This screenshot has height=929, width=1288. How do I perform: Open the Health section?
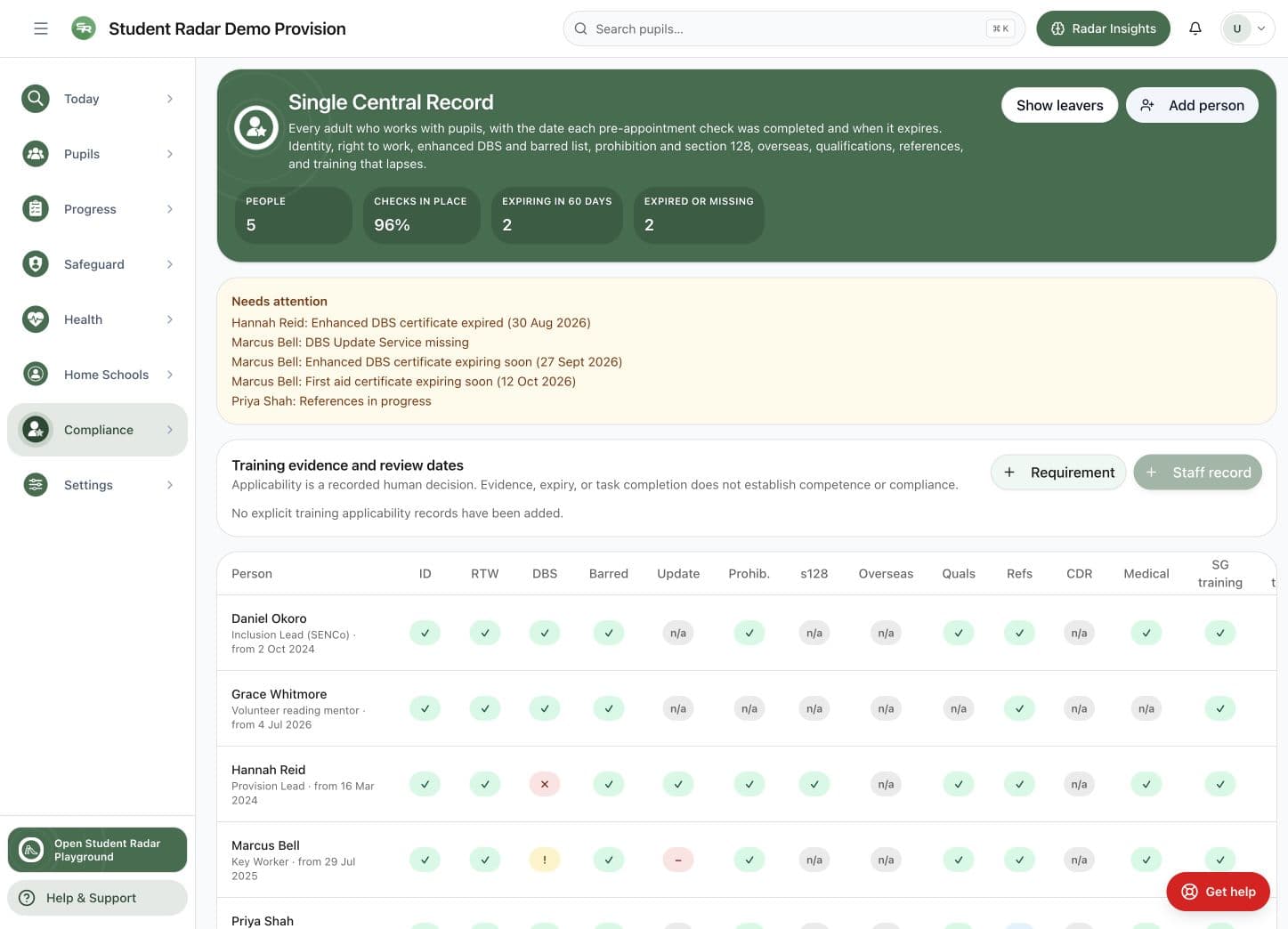98,319
